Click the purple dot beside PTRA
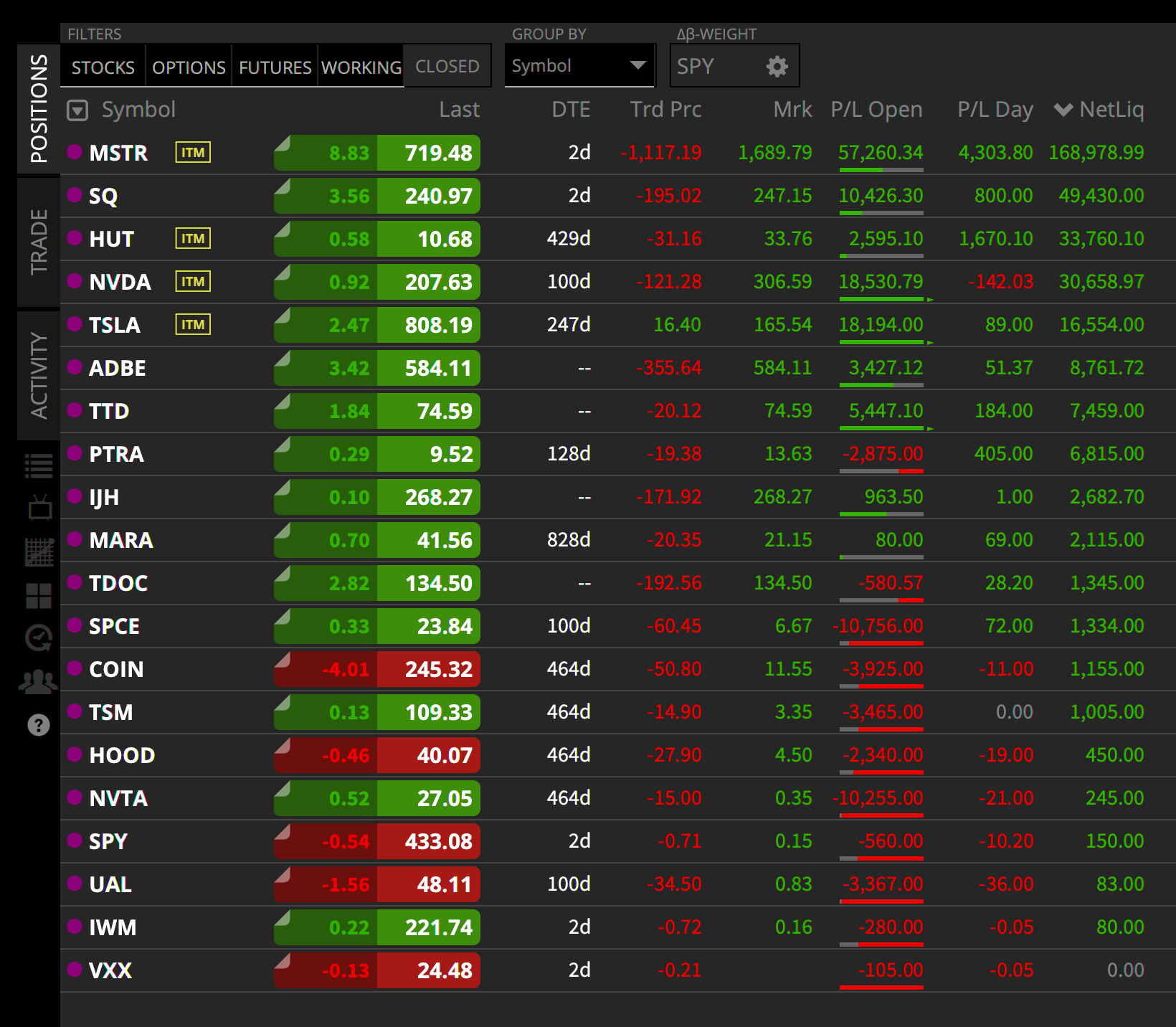This screenshot has height=1027, width=1176. pyautogui.click(x=75, y=453)
